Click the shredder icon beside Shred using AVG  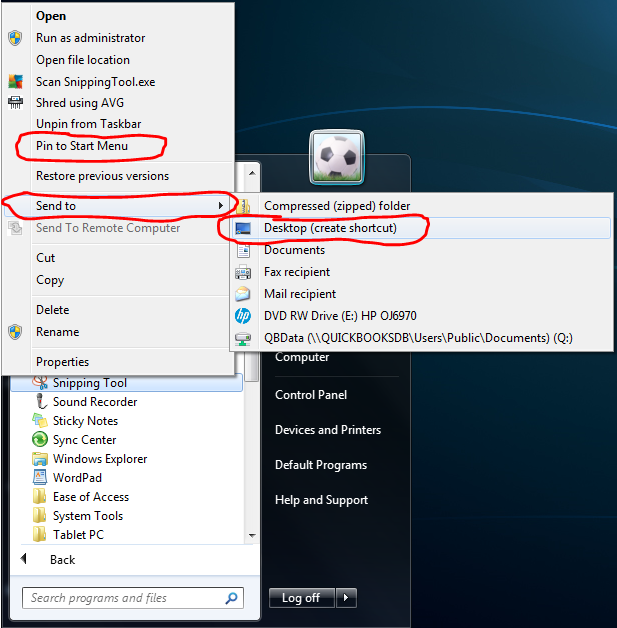tap(15, 103)
